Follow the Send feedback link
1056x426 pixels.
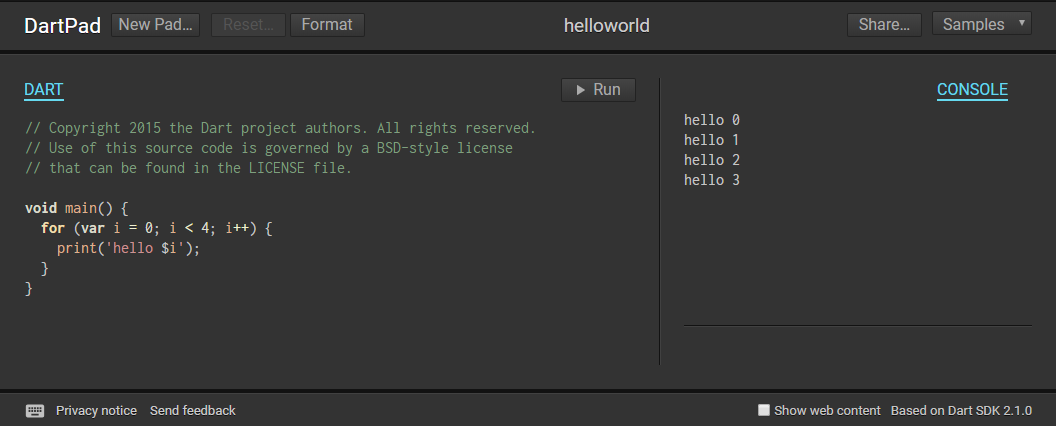[193, 410]
